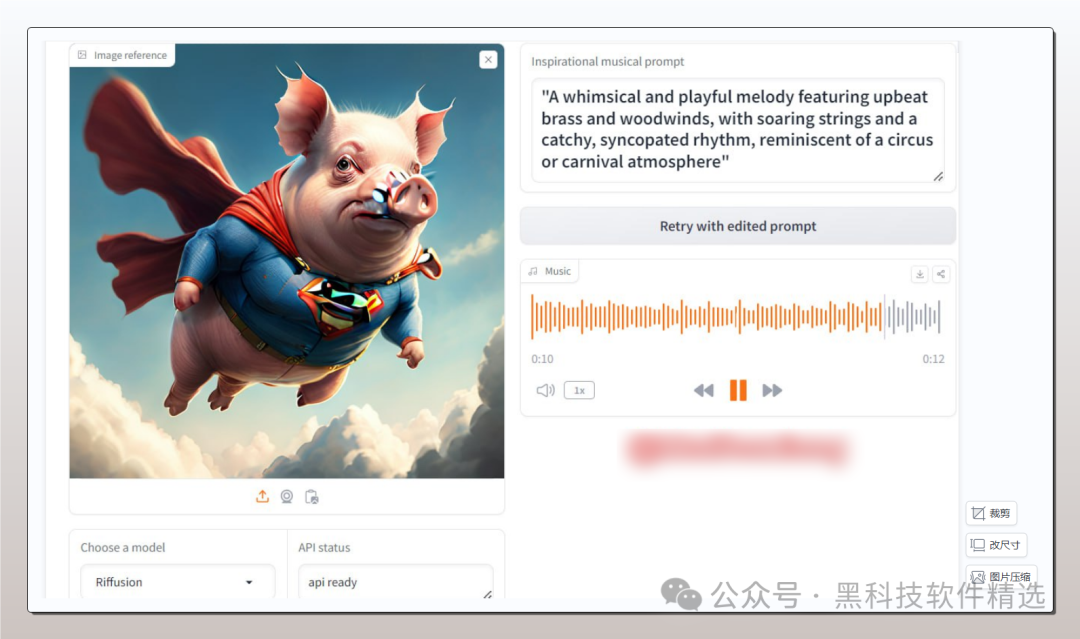Viewport: 1080px width, 639px height.
Task: Remove the image with the X button
Action: [x=488, y=60]
